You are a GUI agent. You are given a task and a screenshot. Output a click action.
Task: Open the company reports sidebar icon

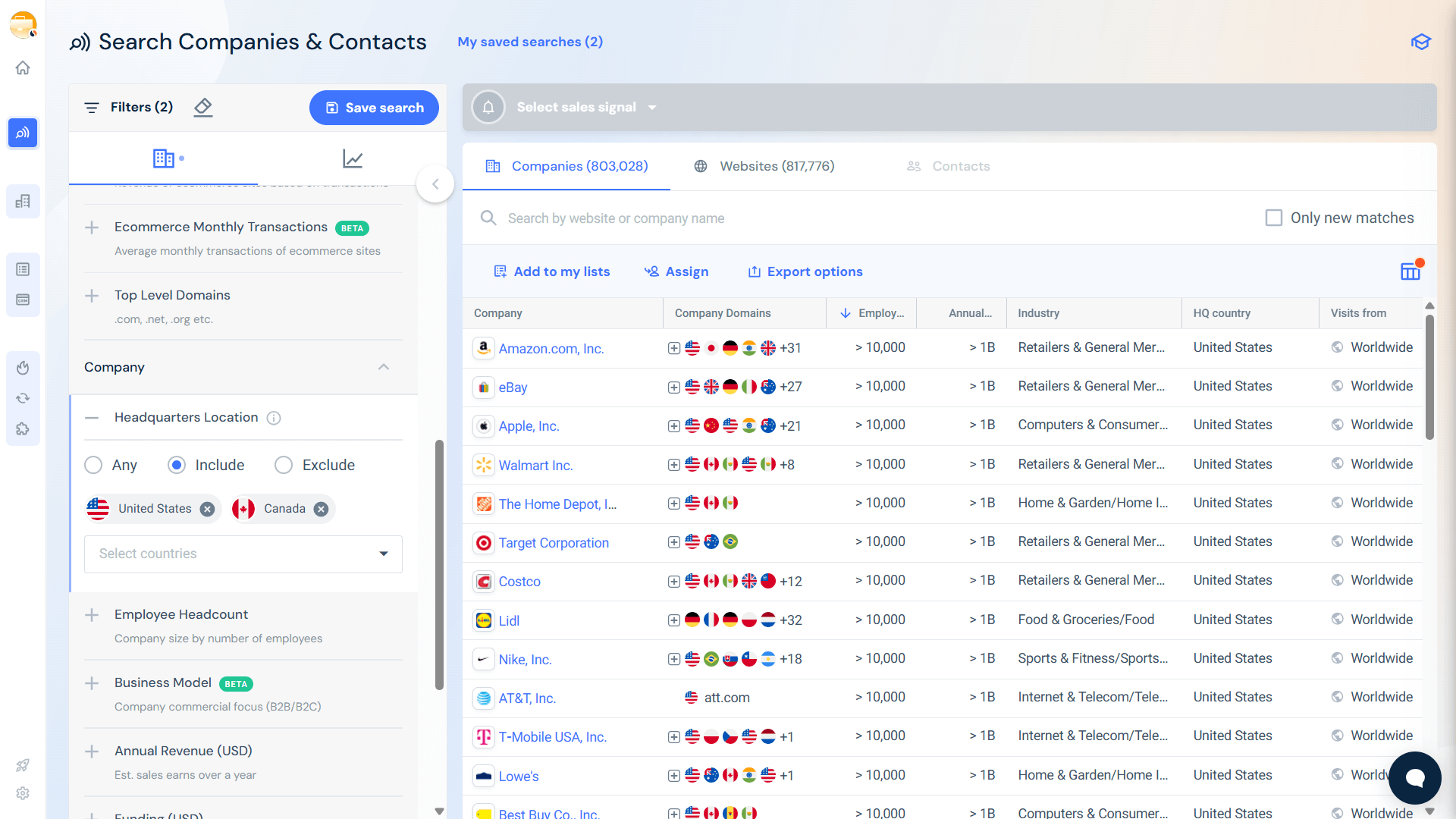pos(23,201)
